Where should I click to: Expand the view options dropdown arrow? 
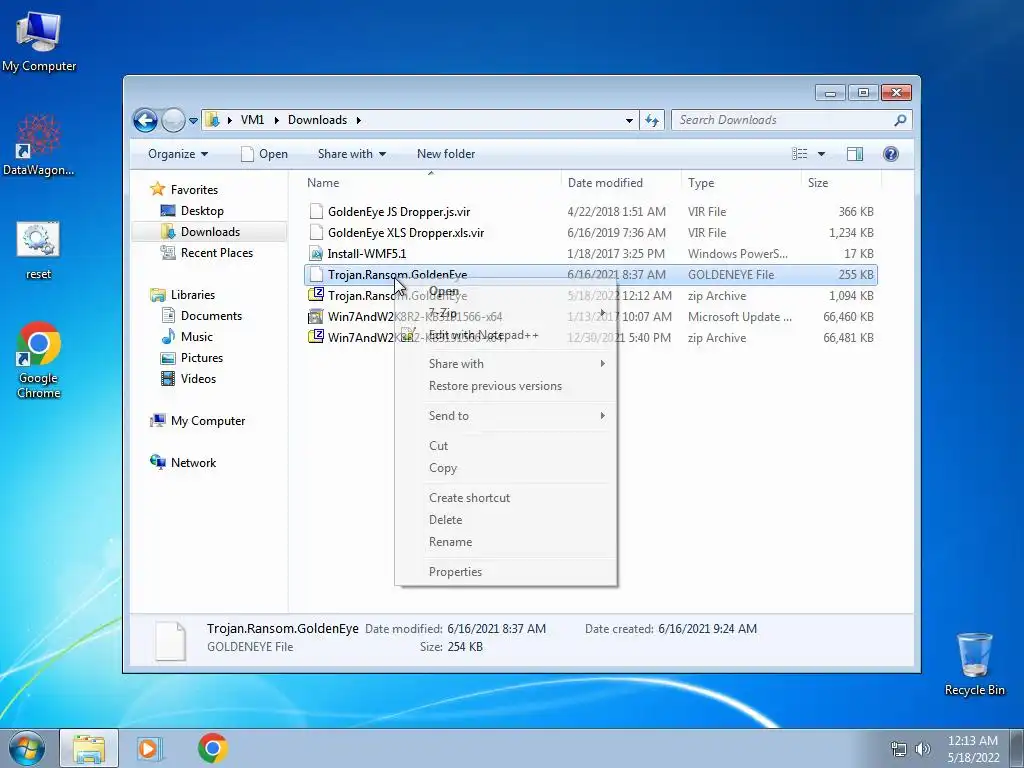pos(821,153)
